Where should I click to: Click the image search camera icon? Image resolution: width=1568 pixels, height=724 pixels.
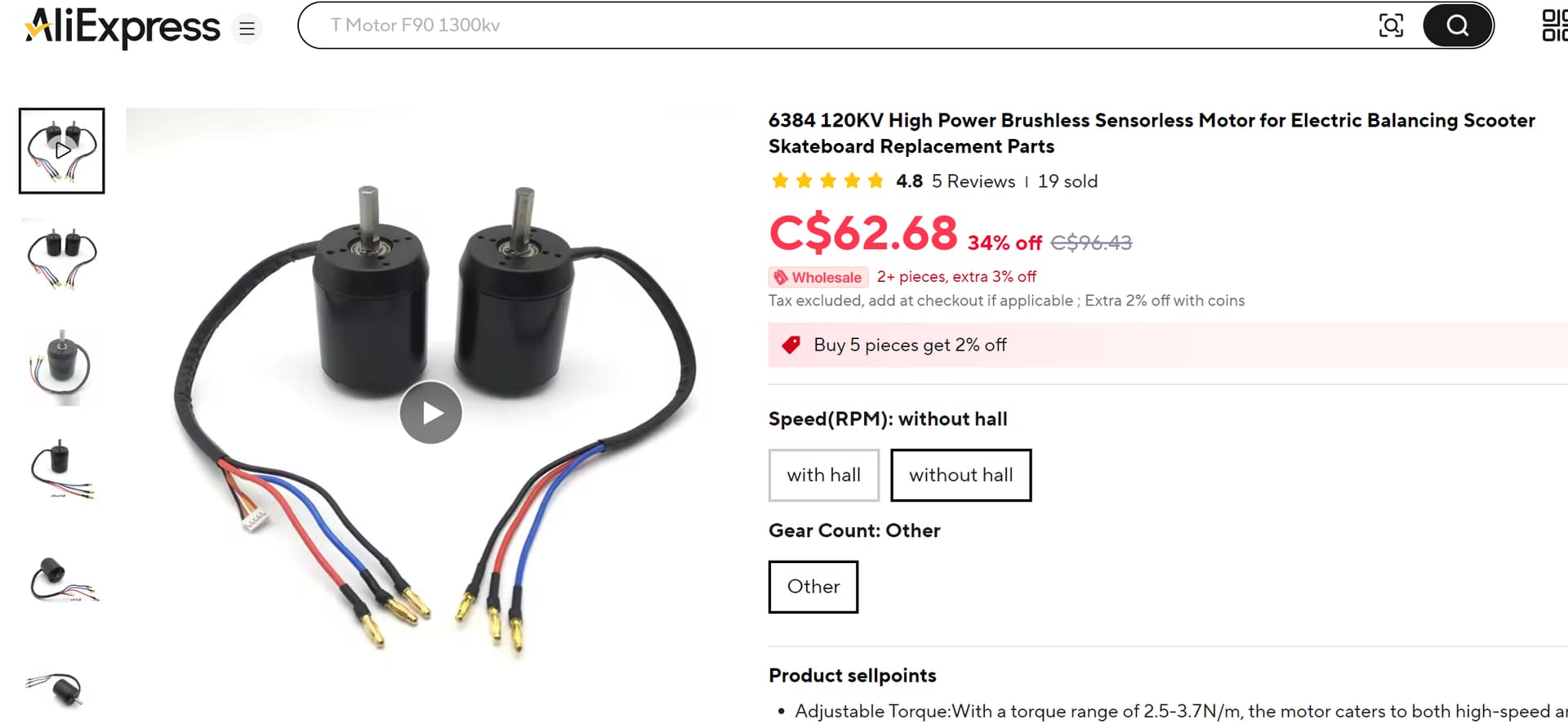[1391, 25]
